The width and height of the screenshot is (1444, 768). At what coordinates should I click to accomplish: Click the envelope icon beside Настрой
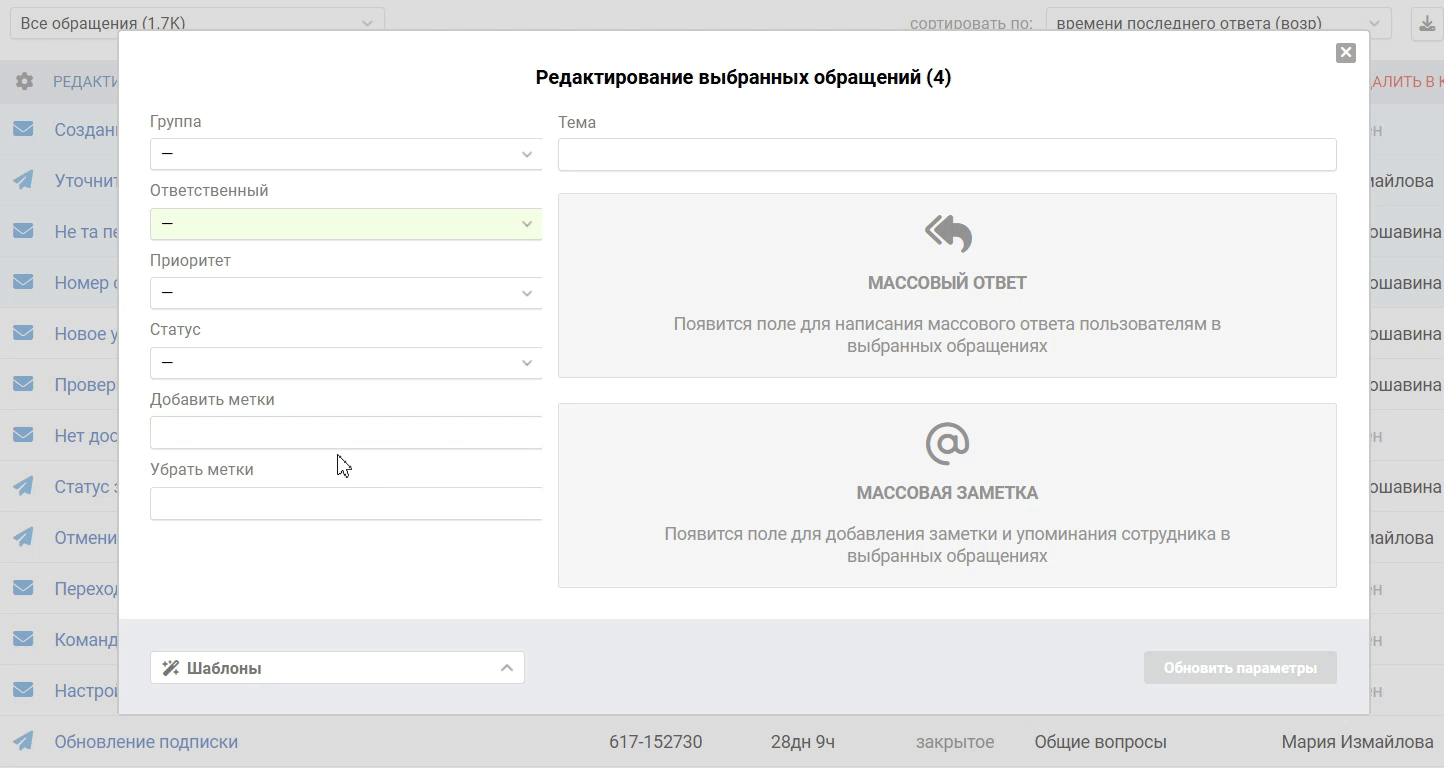click(23, 690)
